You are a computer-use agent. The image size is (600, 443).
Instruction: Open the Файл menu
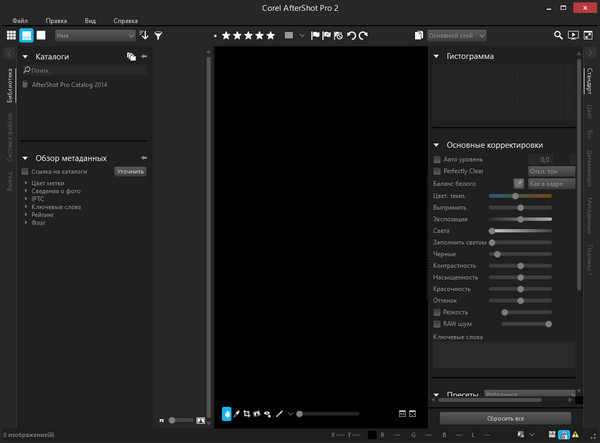[21, 19]
